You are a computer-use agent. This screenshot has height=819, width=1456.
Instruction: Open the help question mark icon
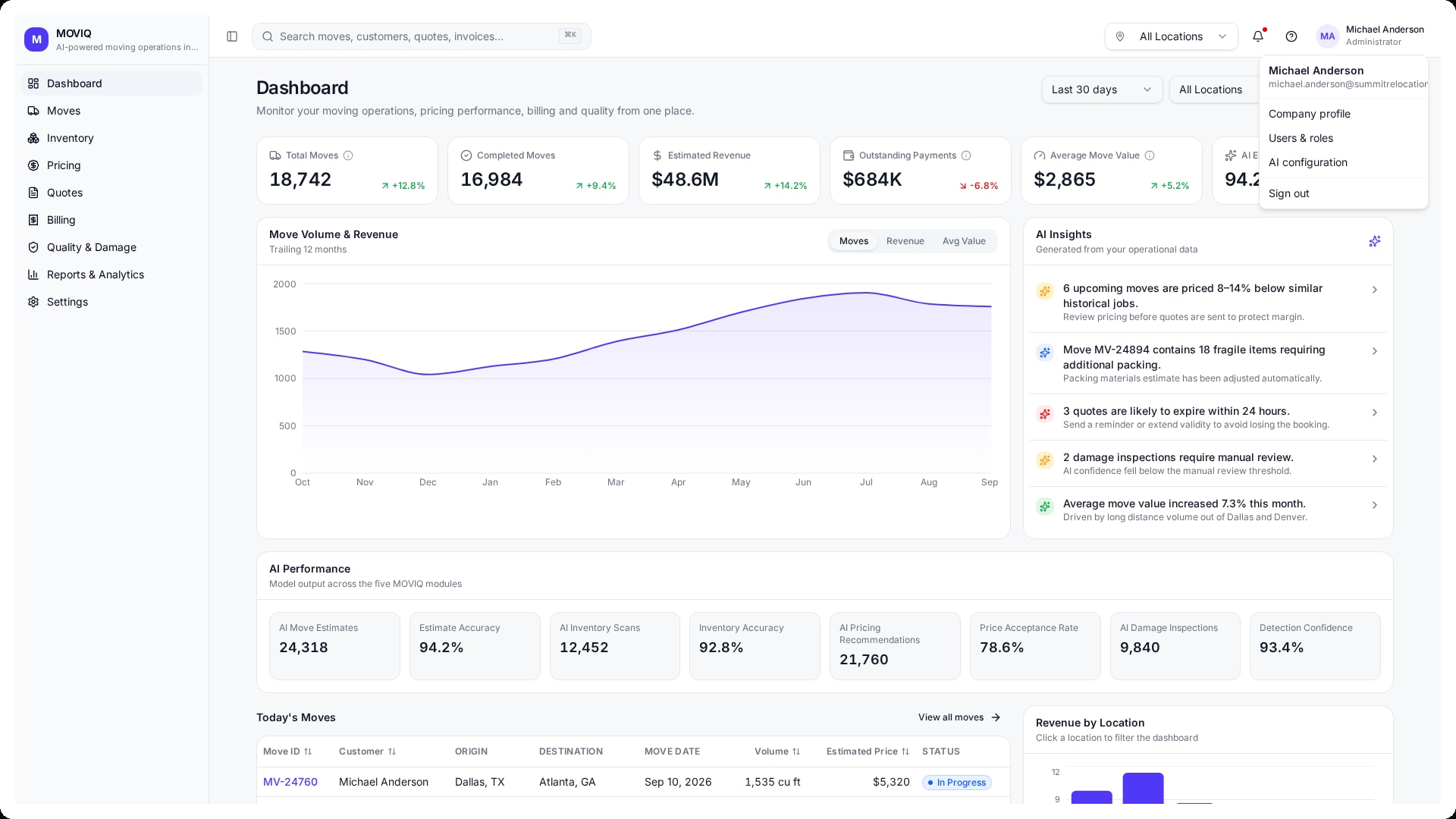pos(1291,36)
